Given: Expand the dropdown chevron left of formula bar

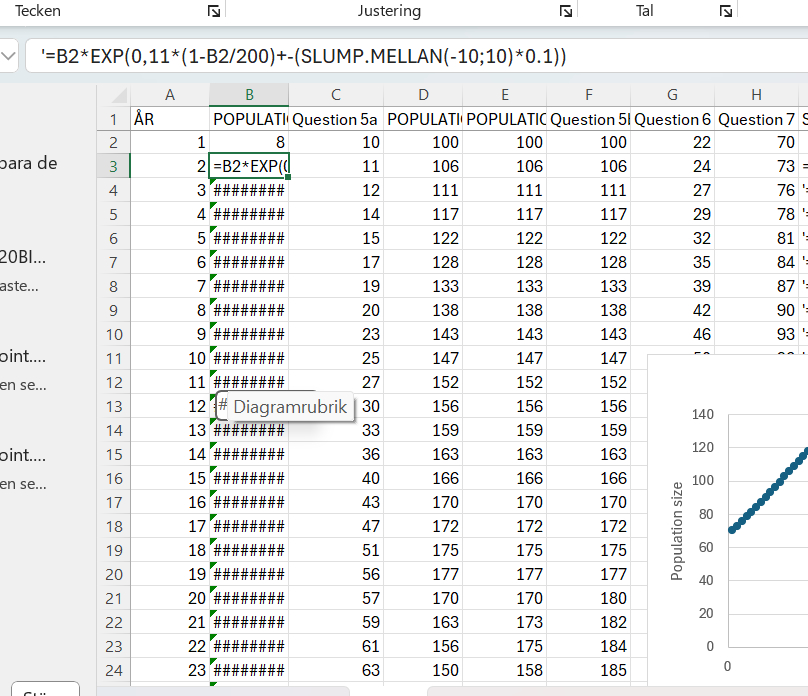Looking at the screenshot, I should click(9, 57).
